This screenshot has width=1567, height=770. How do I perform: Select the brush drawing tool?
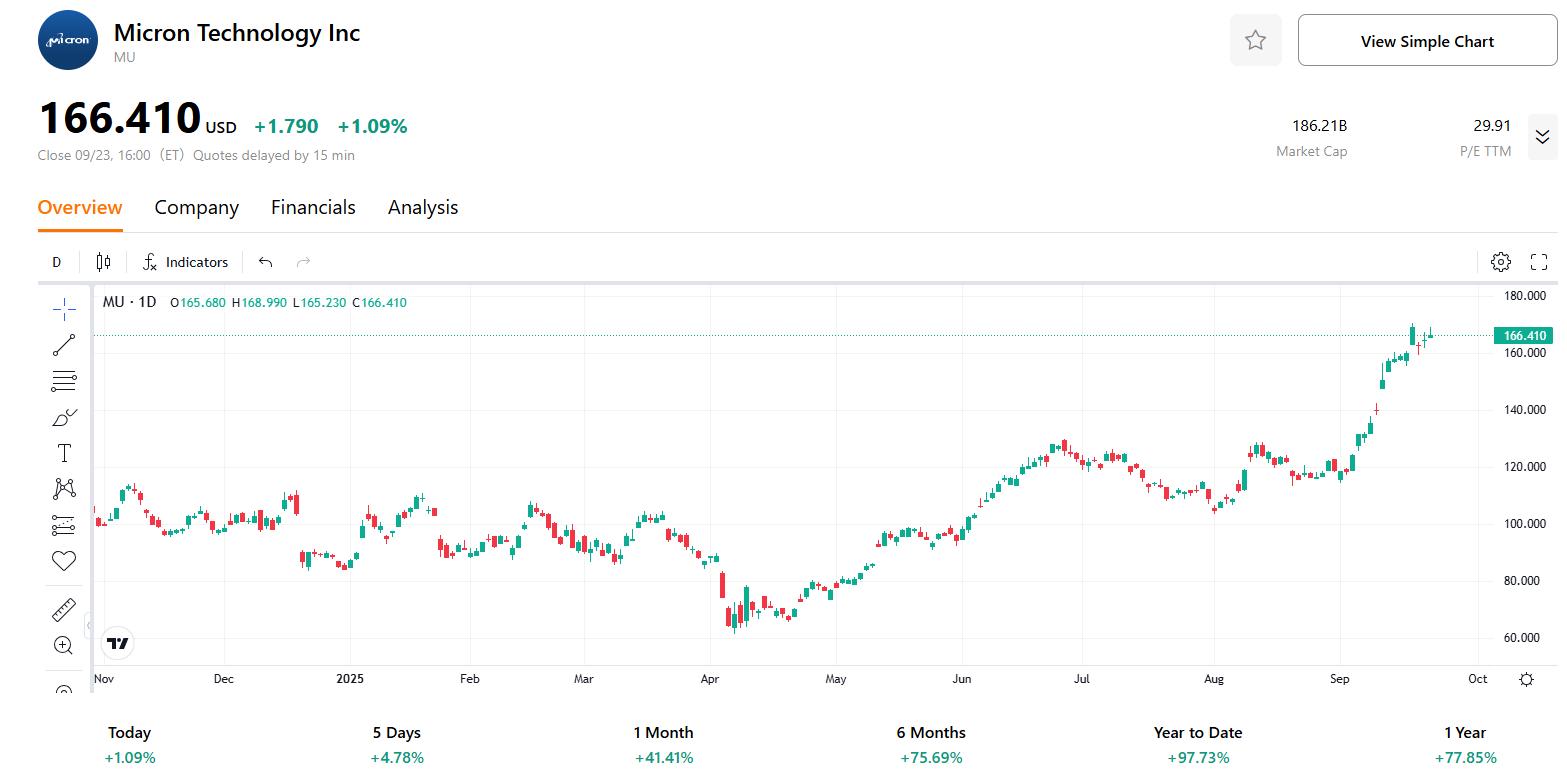pyautogui.click(x=62, y=417)
